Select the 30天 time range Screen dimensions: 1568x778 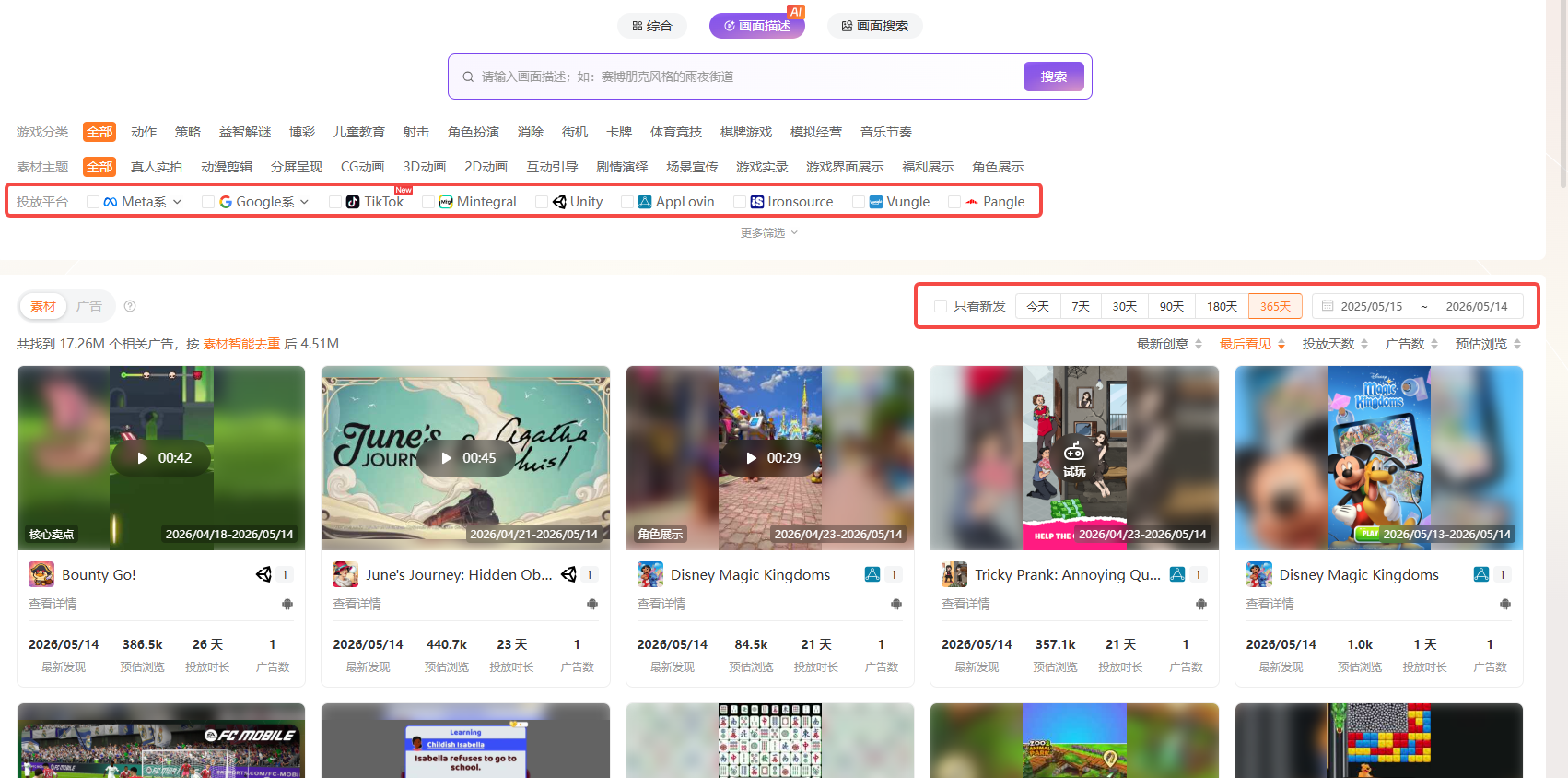(1125, 306)
